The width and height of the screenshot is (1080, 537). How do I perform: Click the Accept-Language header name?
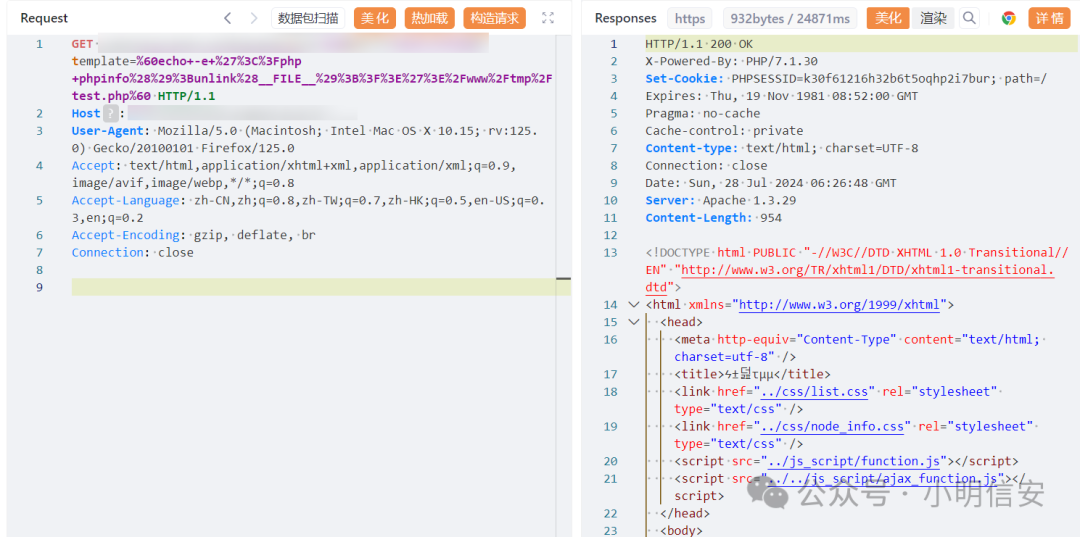click(125, 200)
